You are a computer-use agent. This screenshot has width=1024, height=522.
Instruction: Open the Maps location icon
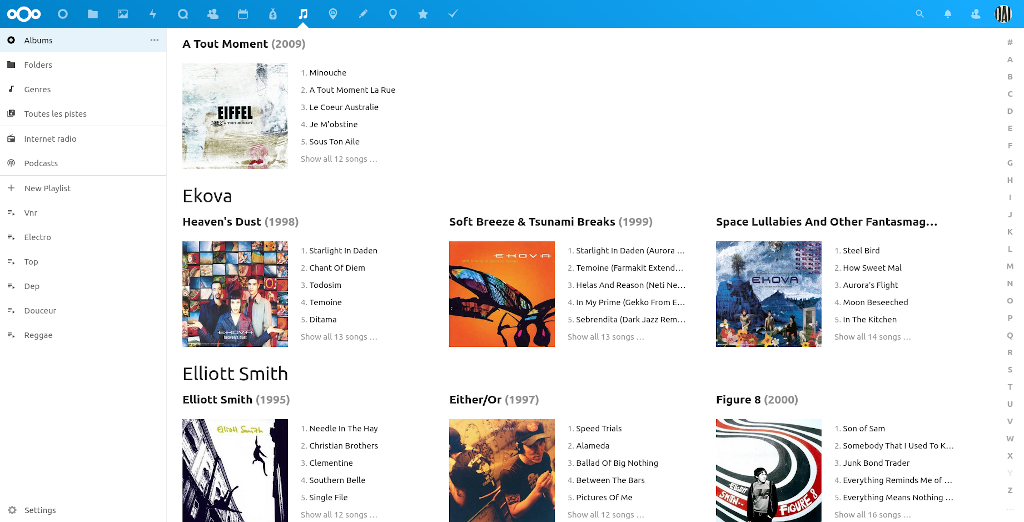click(393, 14)
